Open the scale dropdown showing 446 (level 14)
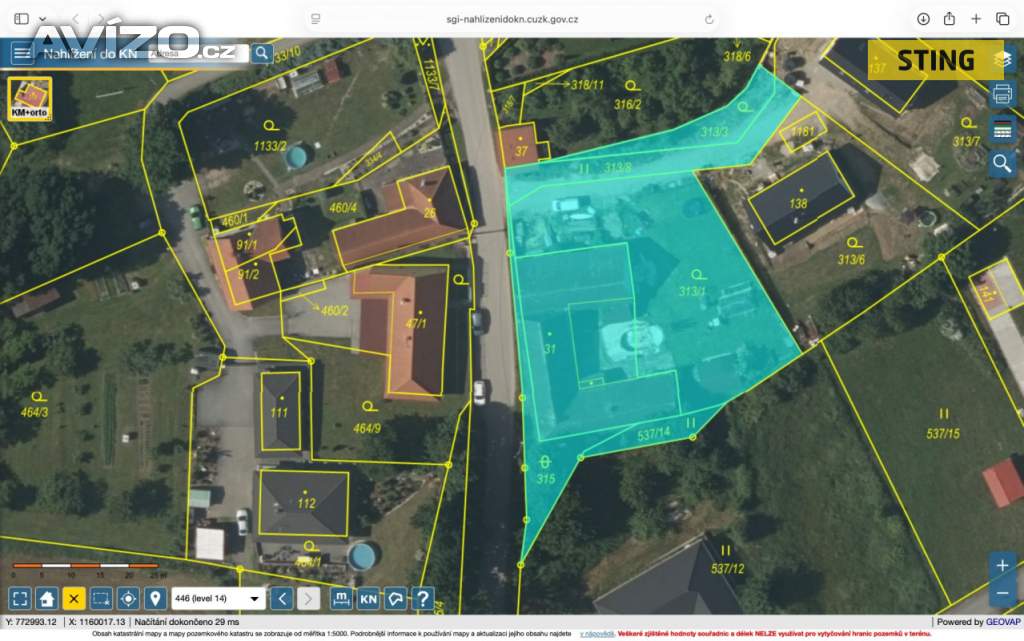Image resolution: width=1024 pixels, height=641 pixels. click(x=218, y=598)
